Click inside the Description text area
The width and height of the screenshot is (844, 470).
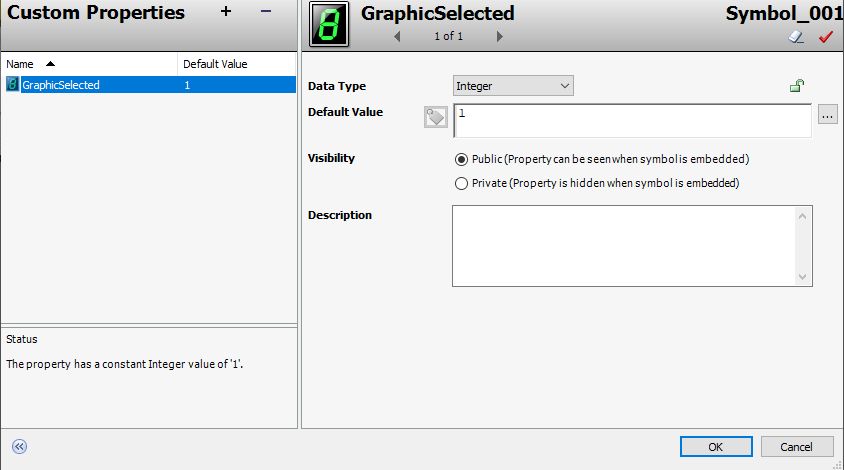click(x=624, y=246)
